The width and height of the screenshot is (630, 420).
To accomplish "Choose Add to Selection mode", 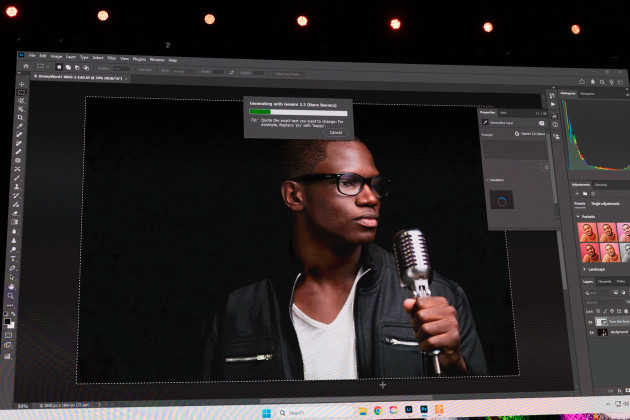I will (68, 68).
